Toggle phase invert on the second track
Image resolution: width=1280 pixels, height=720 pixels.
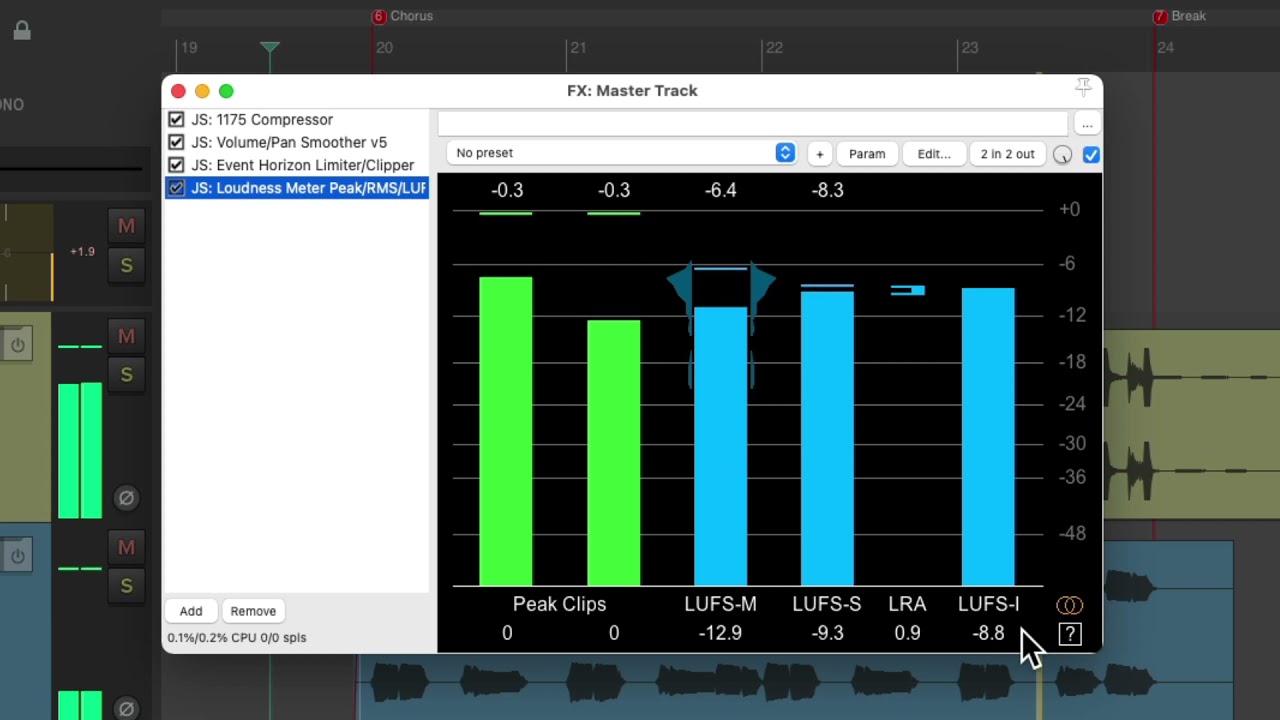pyautogui.click(x=126, y=497)
